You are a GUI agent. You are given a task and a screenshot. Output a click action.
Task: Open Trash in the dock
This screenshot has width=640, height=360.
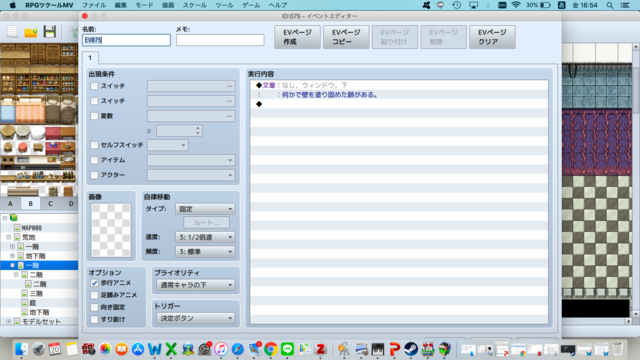point(618,349)
